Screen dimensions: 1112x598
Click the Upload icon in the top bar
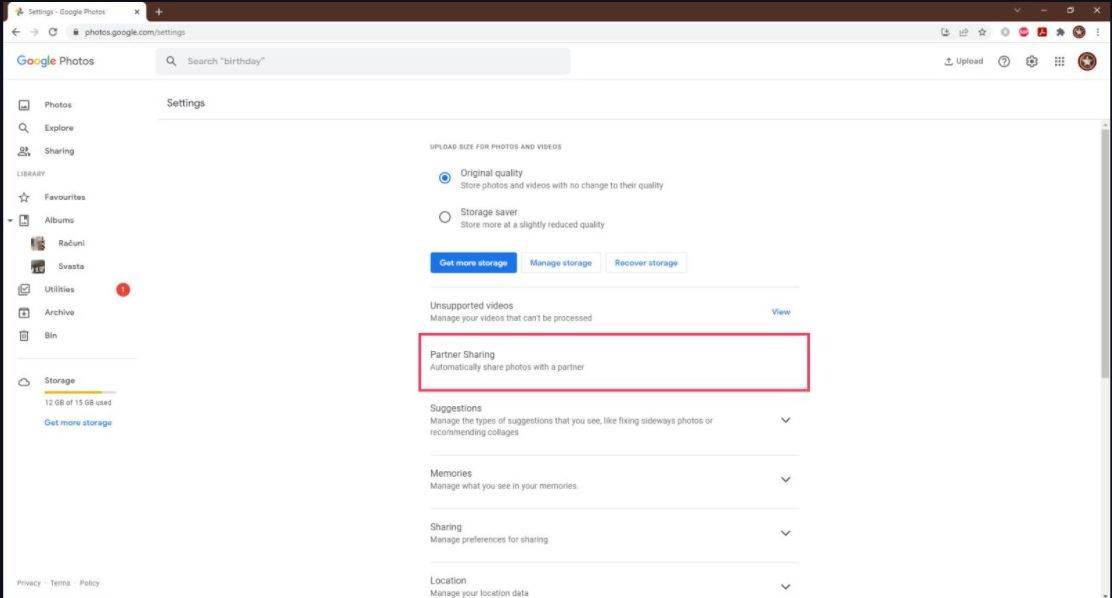pos(963,61)
